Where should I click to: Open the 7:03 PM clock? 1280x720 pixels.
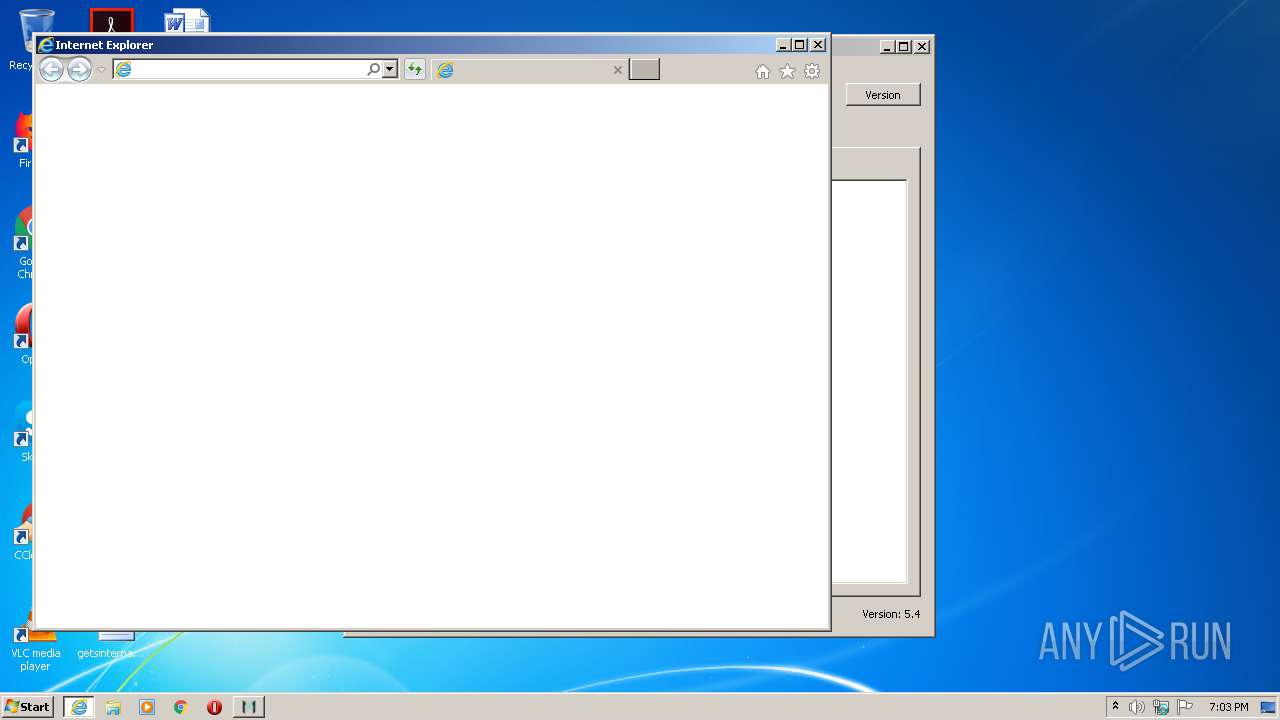pos(1228,707)
